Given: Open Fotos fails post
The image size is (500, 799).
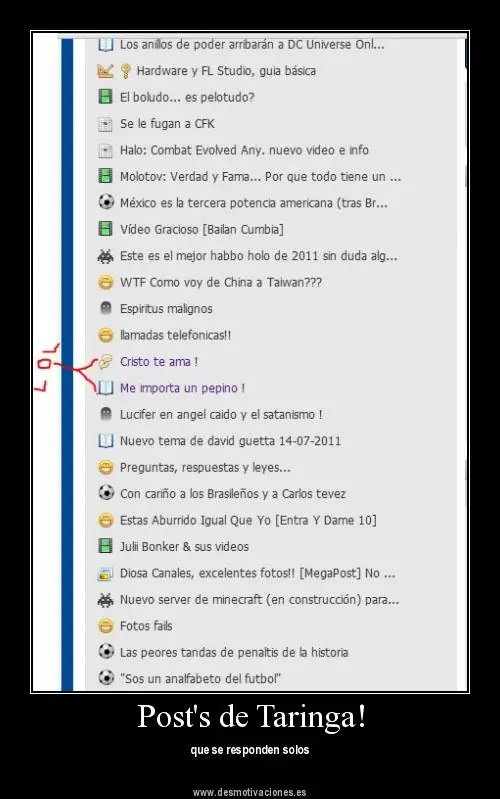Looking at the screenshot, I should coord(146,626).
